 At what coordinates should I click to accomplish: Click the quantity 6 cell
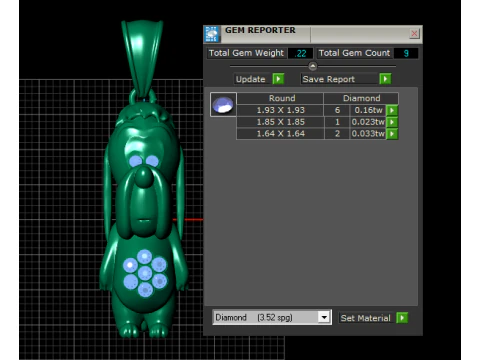337,110
